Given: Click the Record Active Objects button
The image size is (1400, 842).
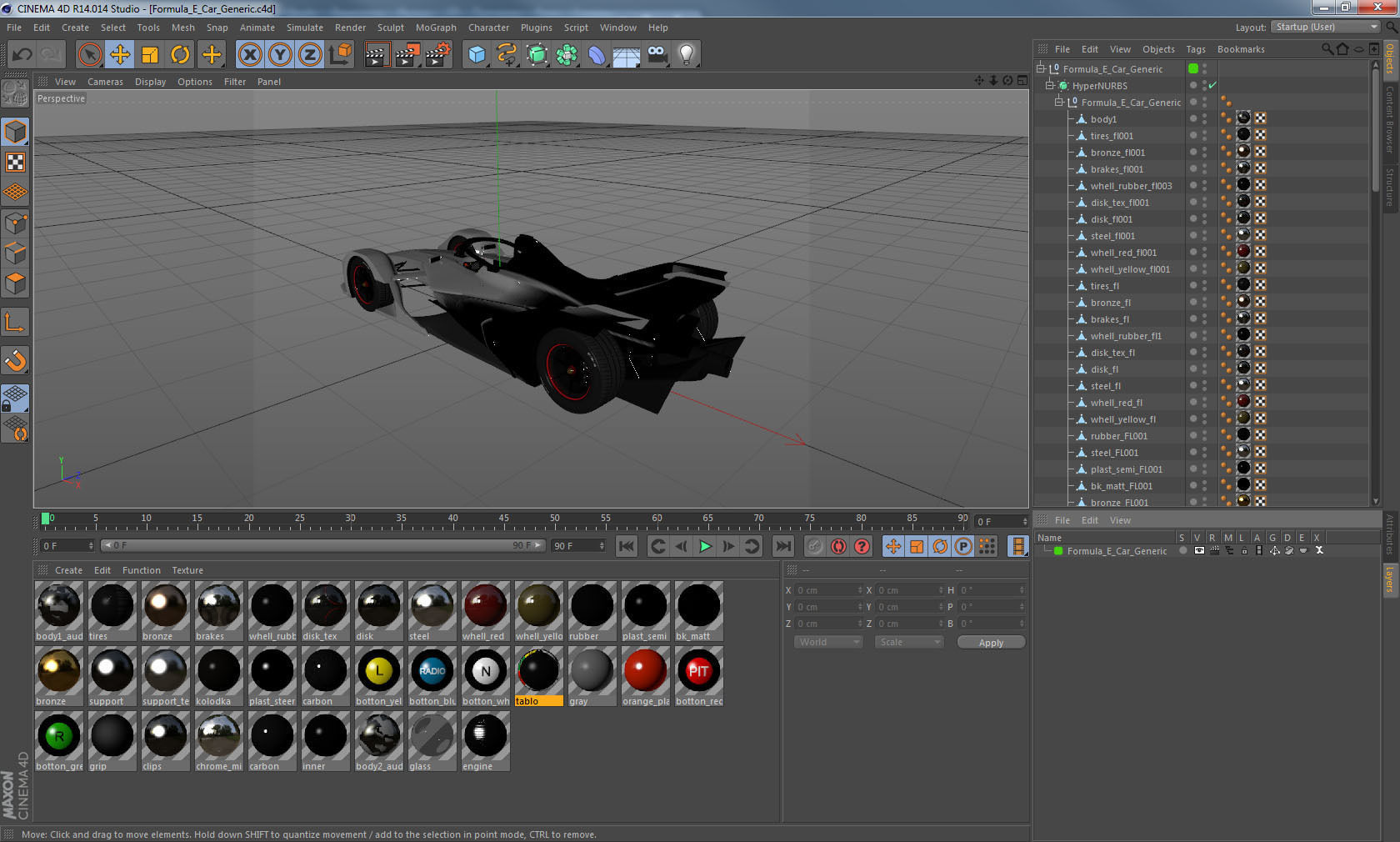Looking at the screenshot, I should [815, 546].
